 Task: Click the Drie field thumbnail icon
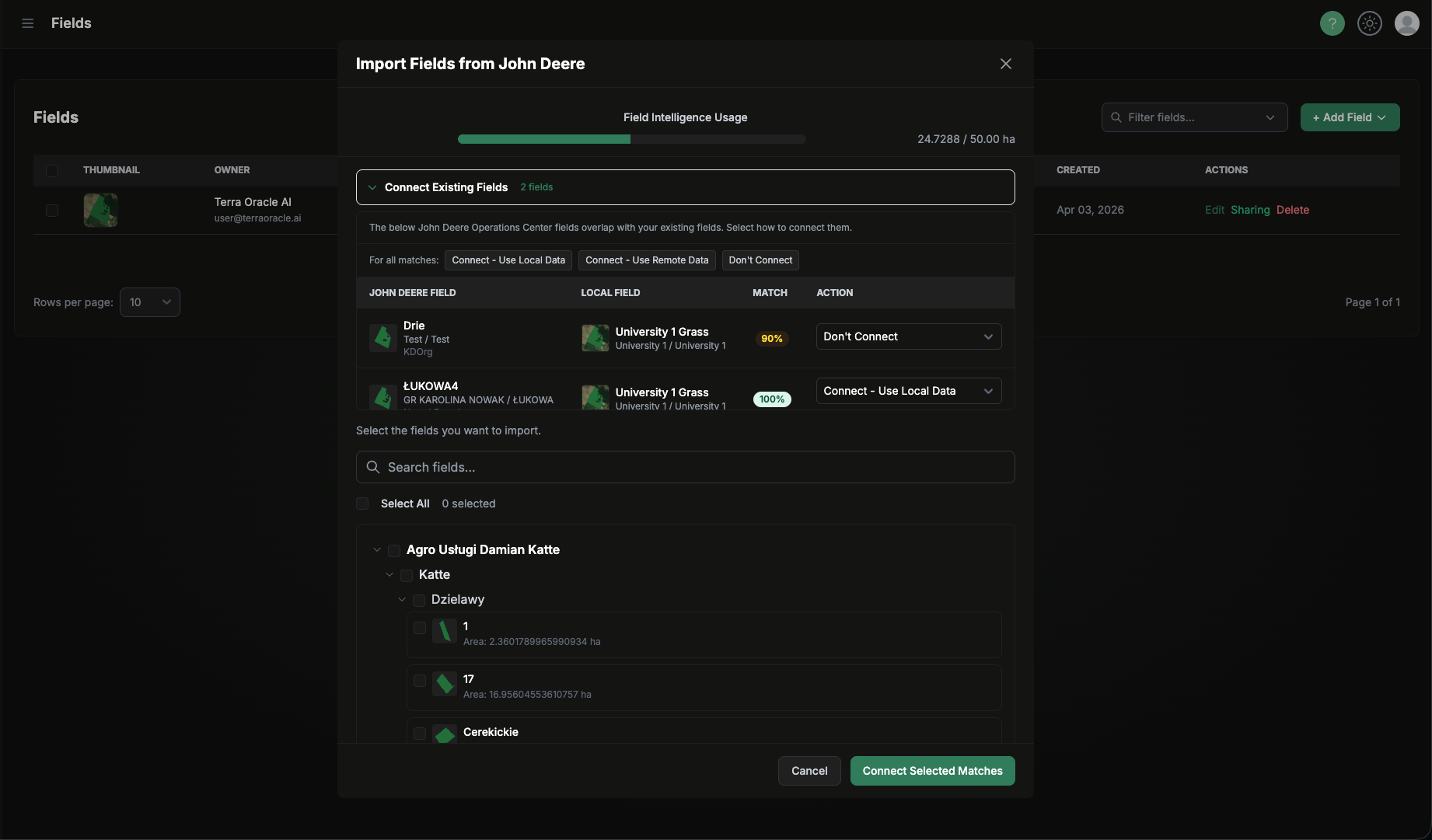click(x=382, y=337)
